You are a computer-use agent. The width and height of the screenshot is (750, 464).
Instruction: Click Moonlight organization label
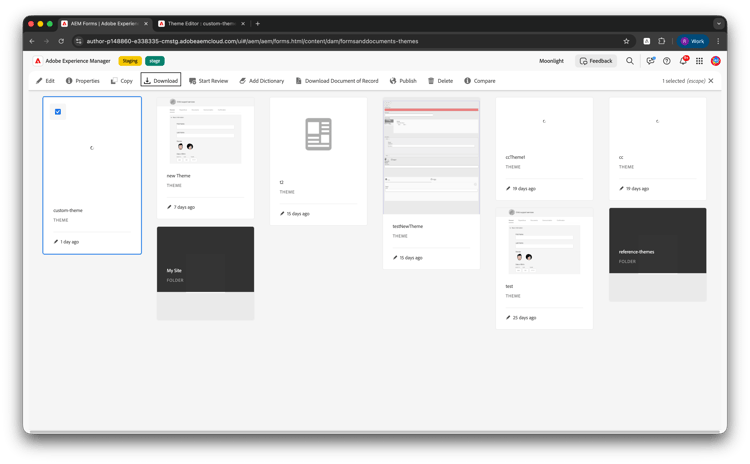click(551, 61)
